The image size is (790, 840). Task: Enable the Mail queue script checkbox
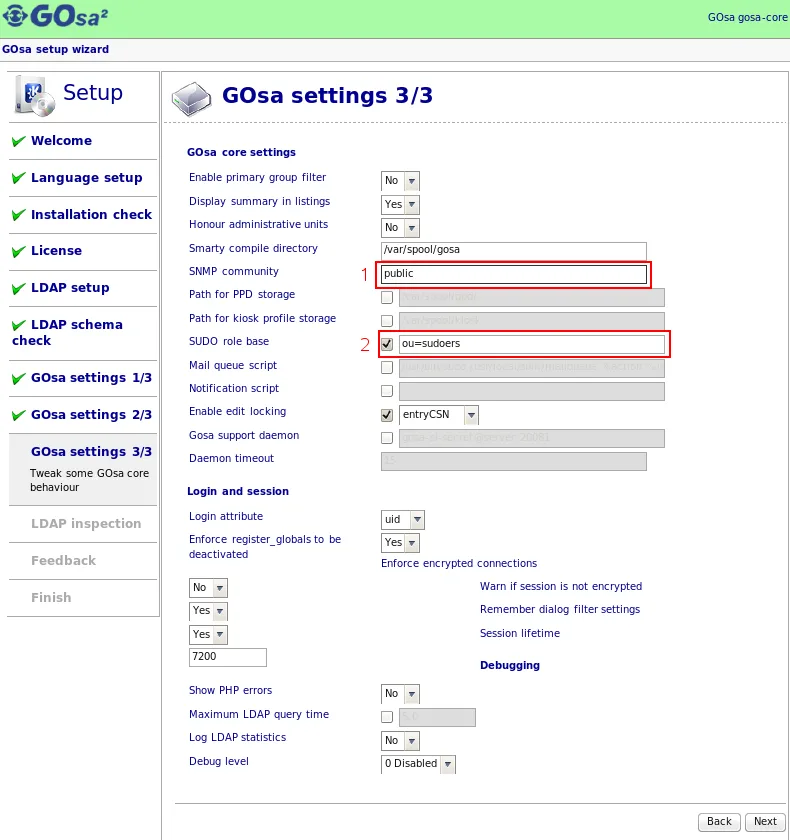pyautogui.click(x=387, y=368)
